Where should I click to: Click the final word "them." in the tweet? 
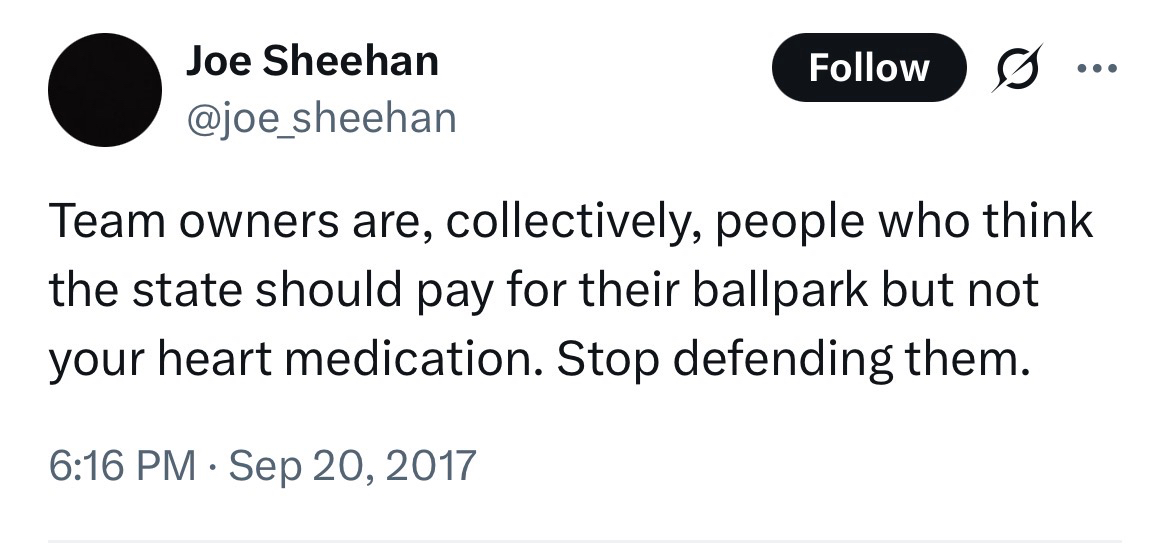point(967,360)
